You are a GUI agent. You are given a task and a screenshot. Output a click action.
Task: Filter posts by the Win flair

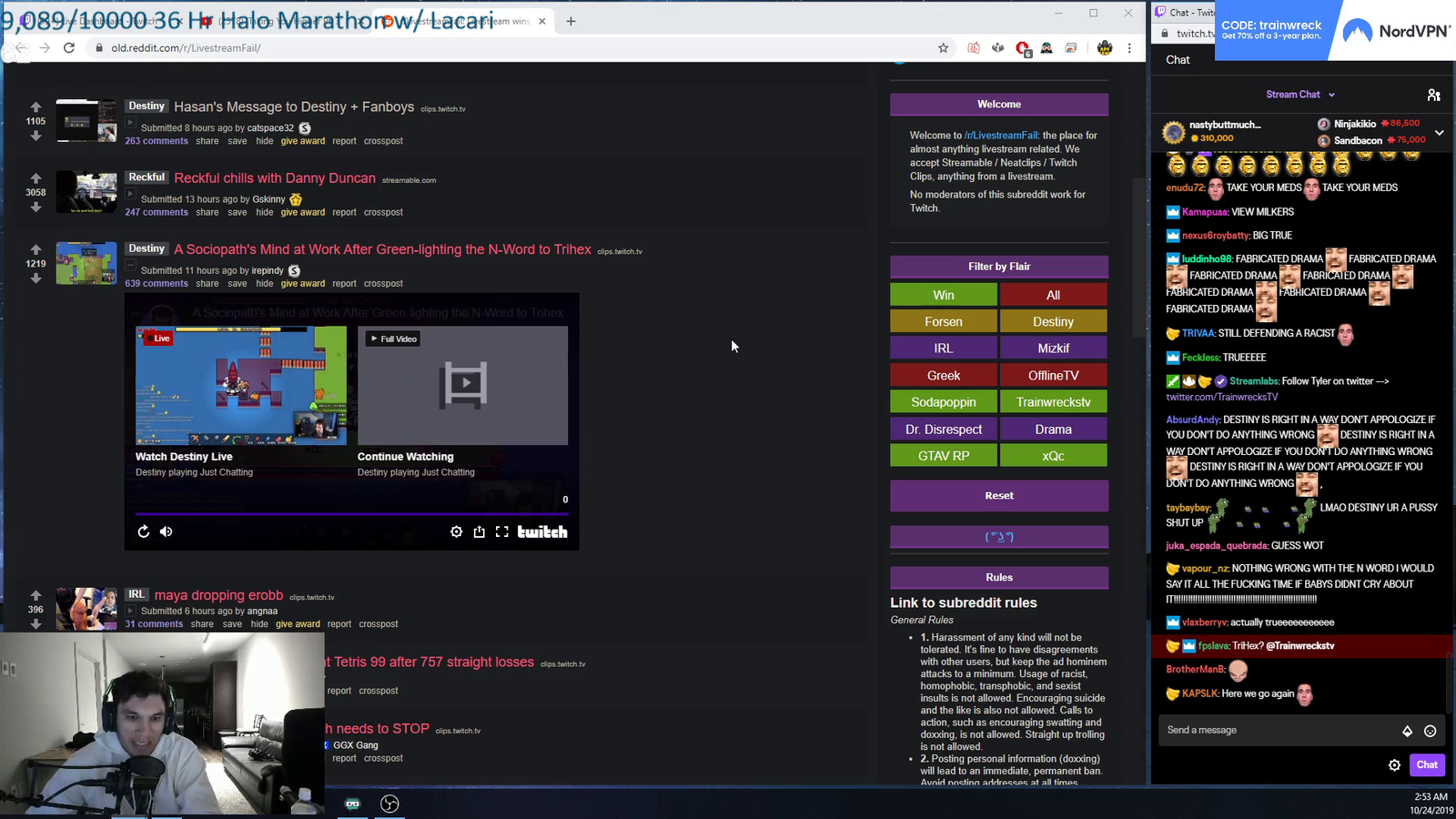tap(944, 295)
